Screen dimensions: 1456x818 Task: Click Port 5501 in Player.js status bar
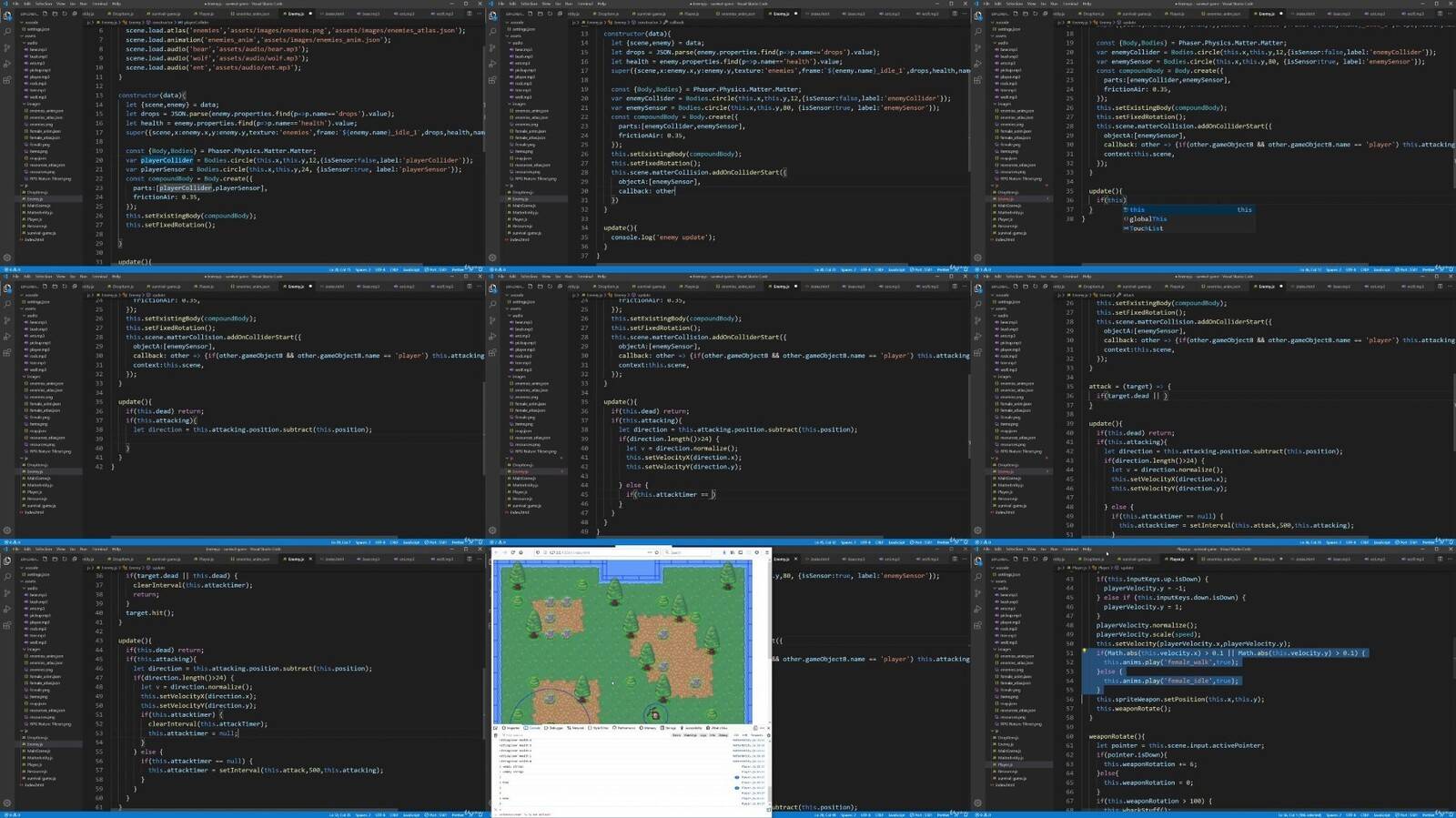click(1404, 814)
